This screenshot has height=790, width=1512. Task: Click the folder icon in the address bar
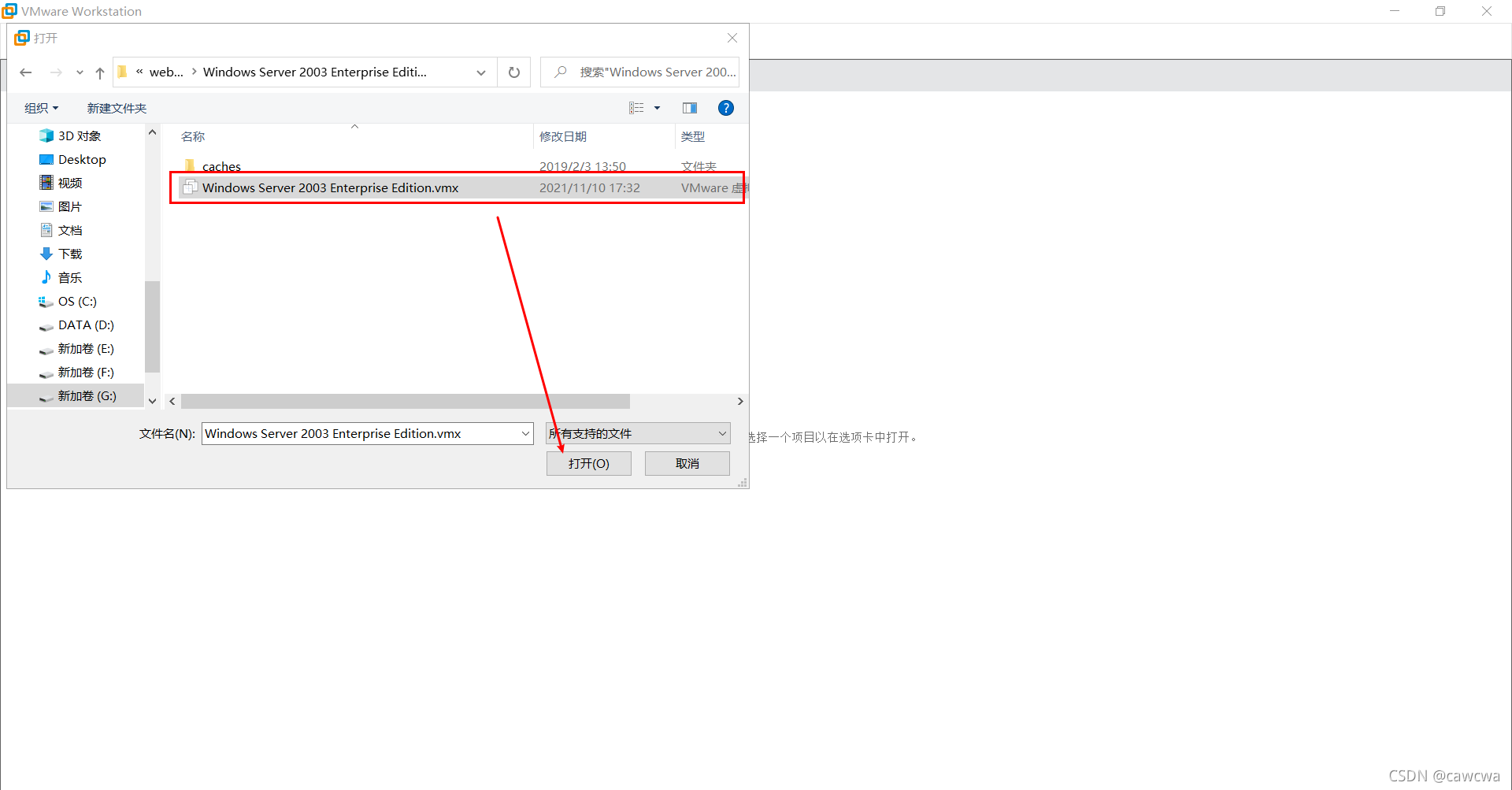(x=123, y=72)
